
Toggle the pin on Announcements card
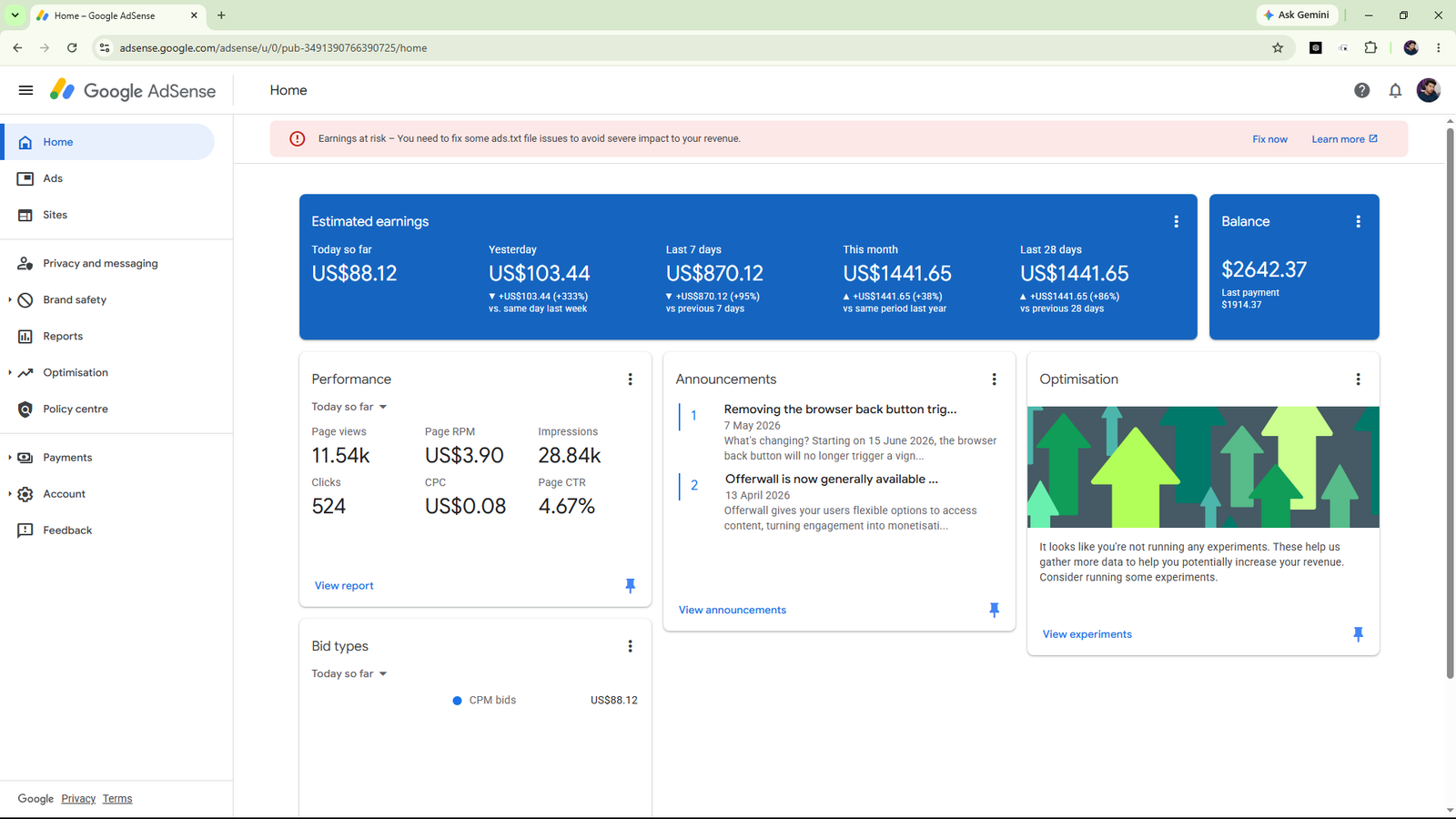(x=994, y=610)
